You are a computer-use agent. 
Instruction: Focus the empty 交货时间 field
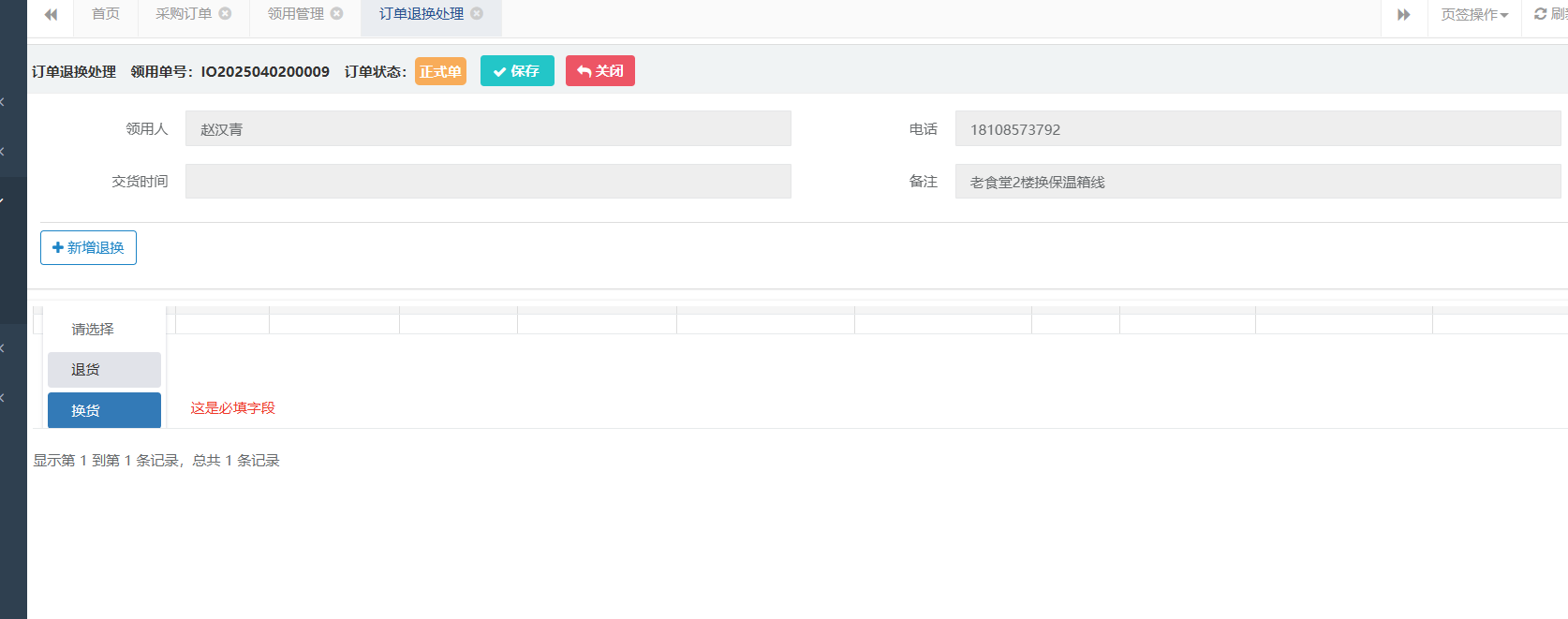point(488,182)
